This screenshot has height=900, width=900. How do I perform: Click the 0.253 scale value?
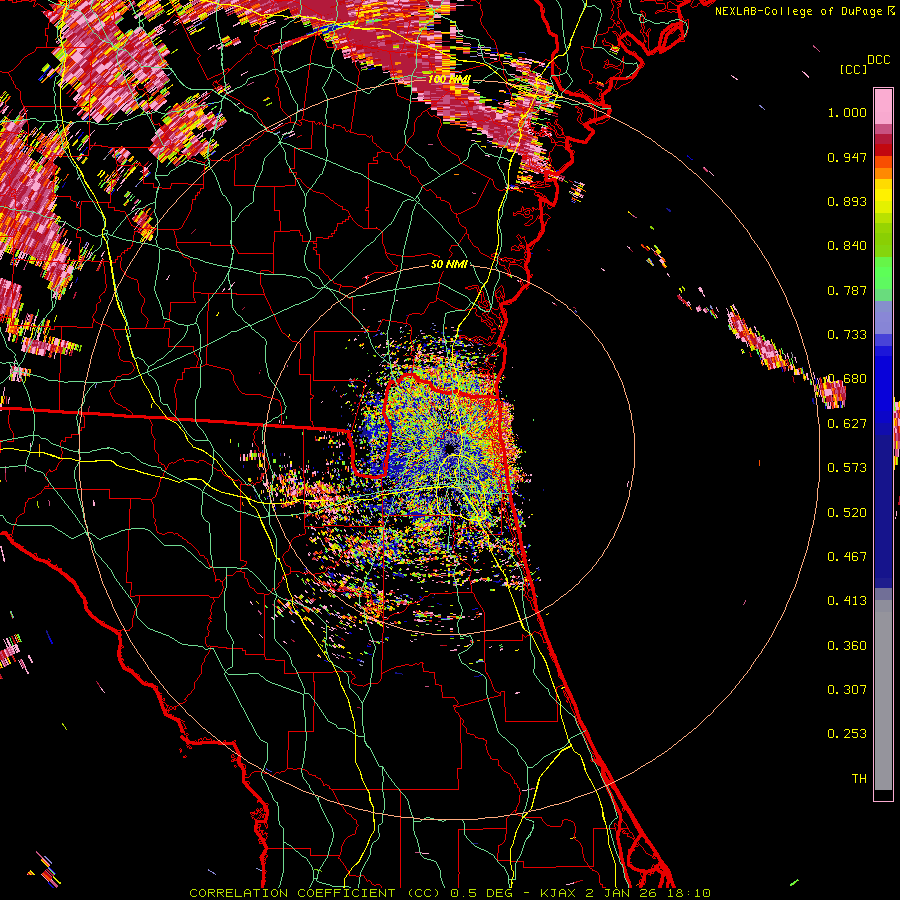point(847,734)
